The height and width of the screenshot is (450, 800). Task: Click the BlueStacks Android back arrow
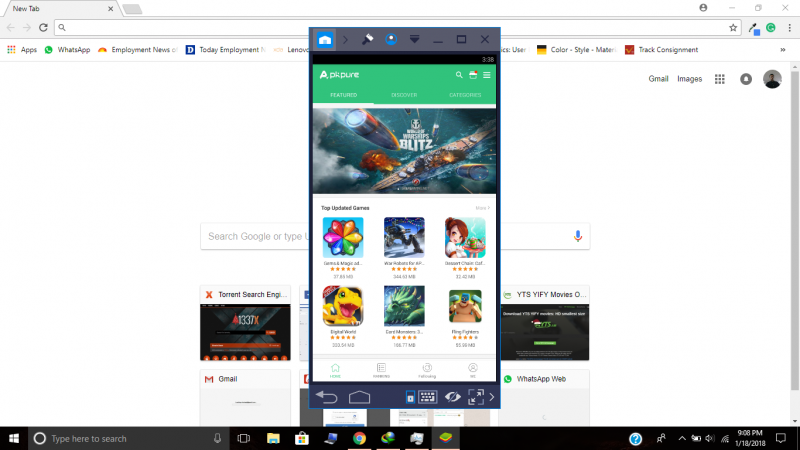[327, 397]
